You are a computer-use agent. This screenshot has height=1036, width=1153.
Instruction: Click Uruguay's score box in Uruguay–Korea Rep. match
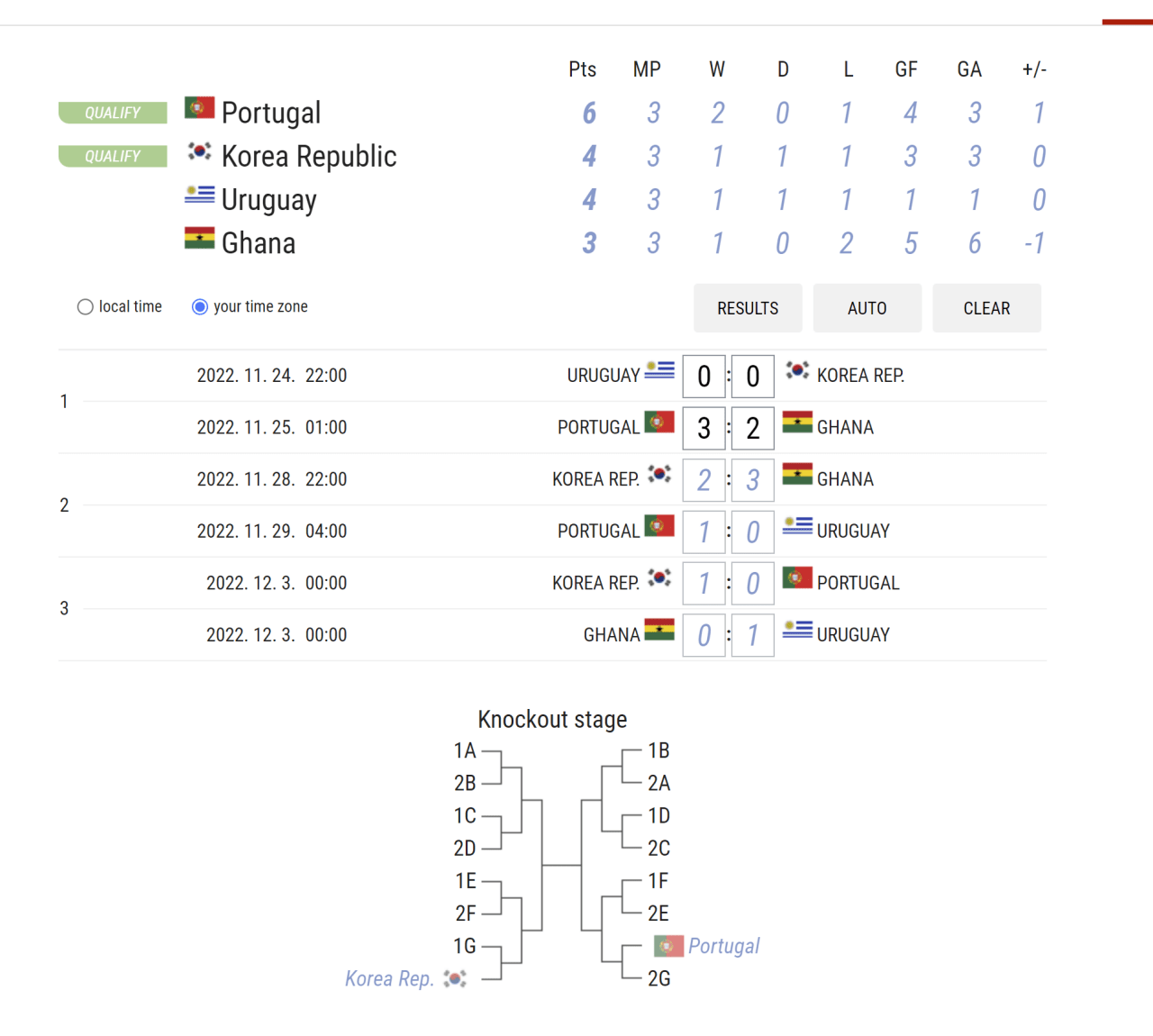tap(704, 377)
